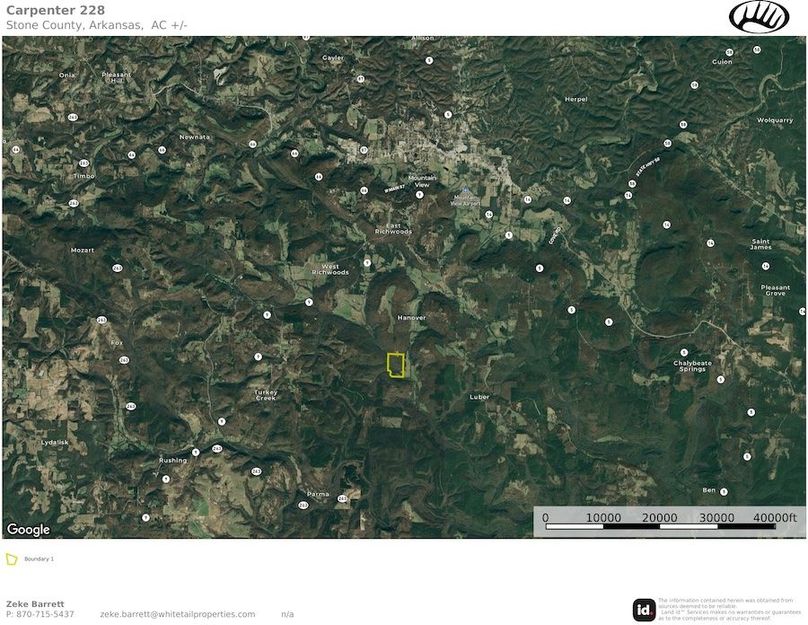
Task: Click the Land id disclaimer text
Action: (729, 609)
